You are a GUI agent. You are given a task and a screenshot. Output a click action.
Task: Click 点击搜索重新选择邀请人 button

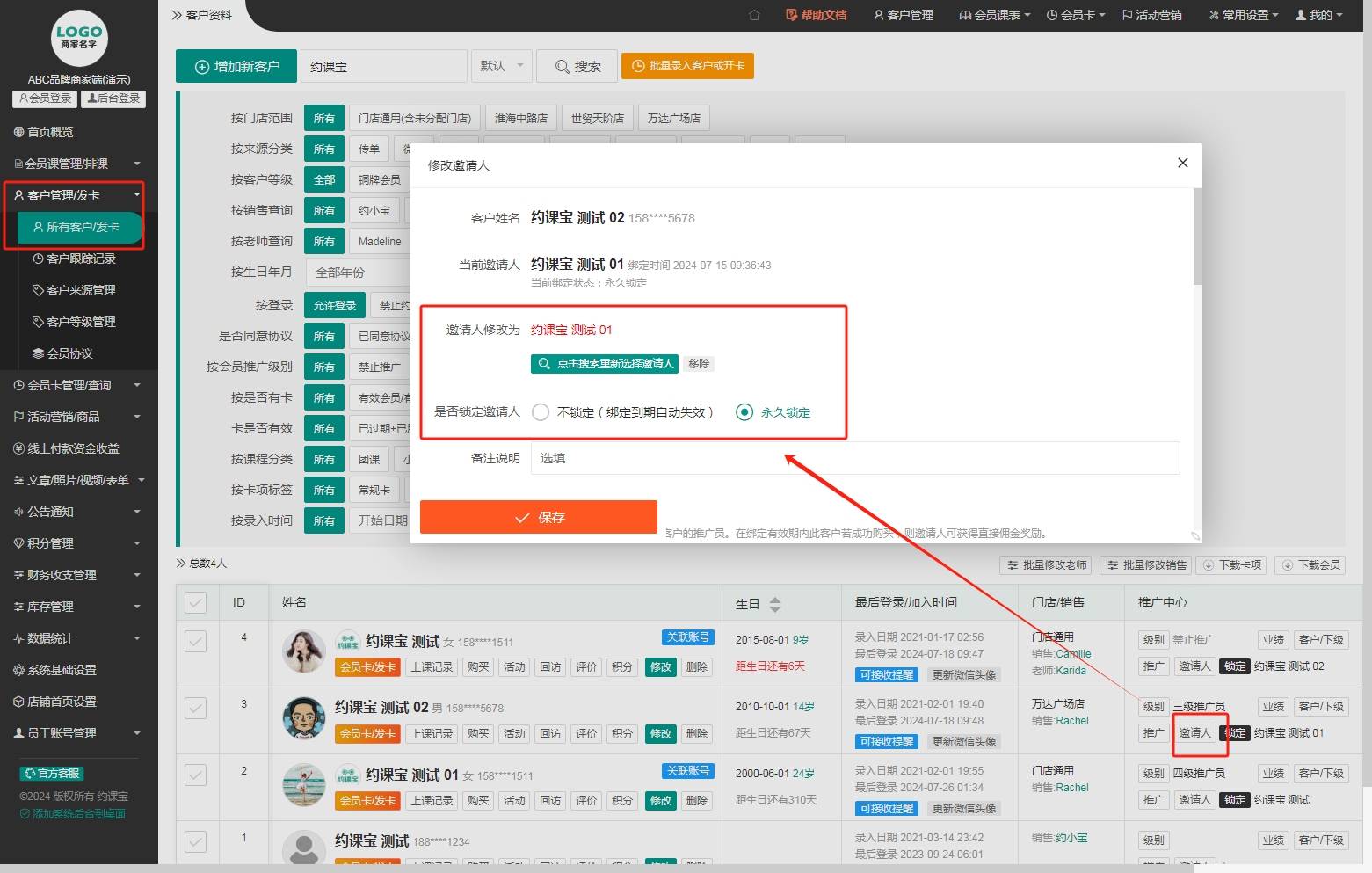tap(605, 364)
